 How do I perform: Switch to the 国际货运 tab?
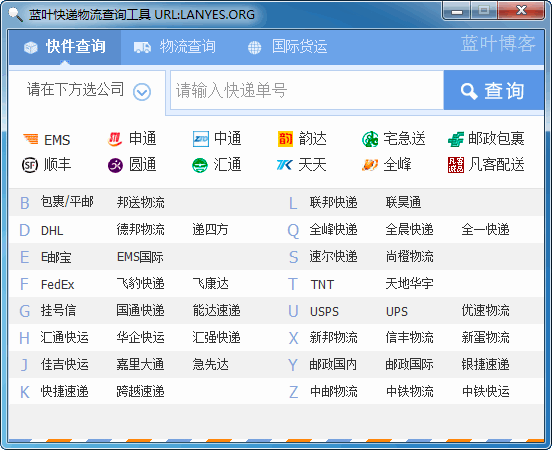(x=288, y=47)
